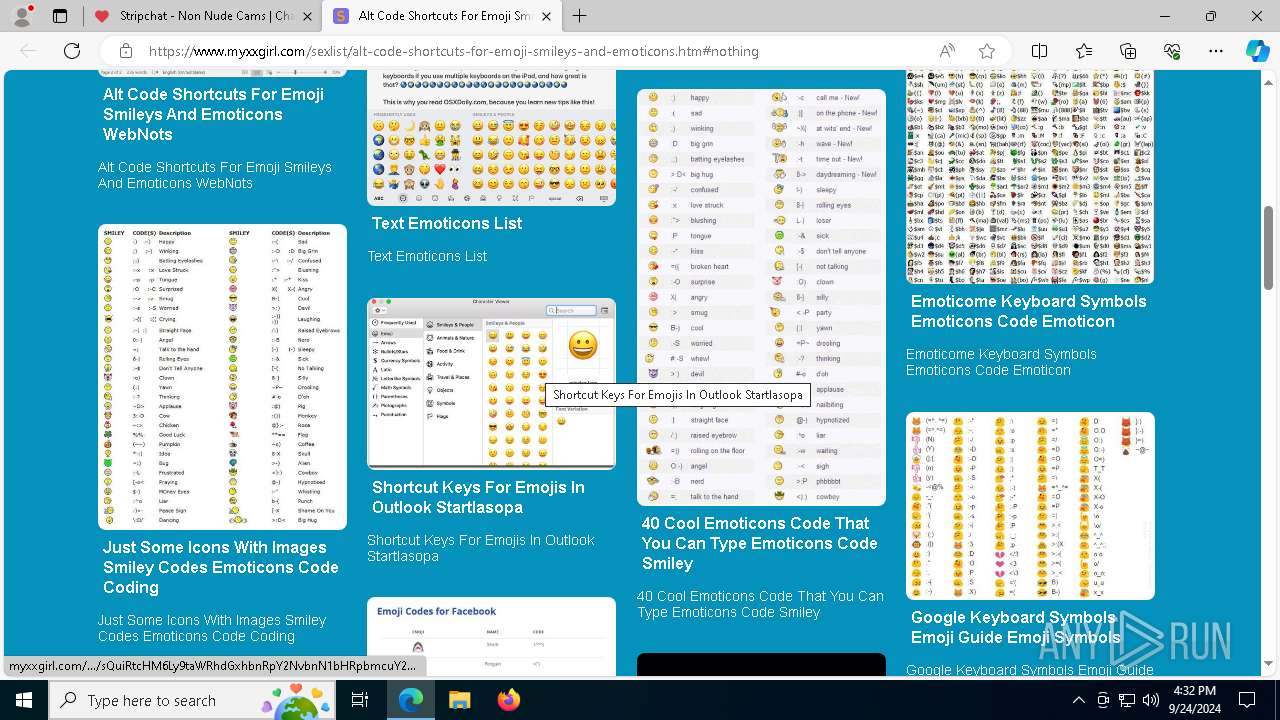Switch to Alt Code Shortcuts For Emoji tab
The width and height of the screenshot is (1280, 720).
click(443, 16)
